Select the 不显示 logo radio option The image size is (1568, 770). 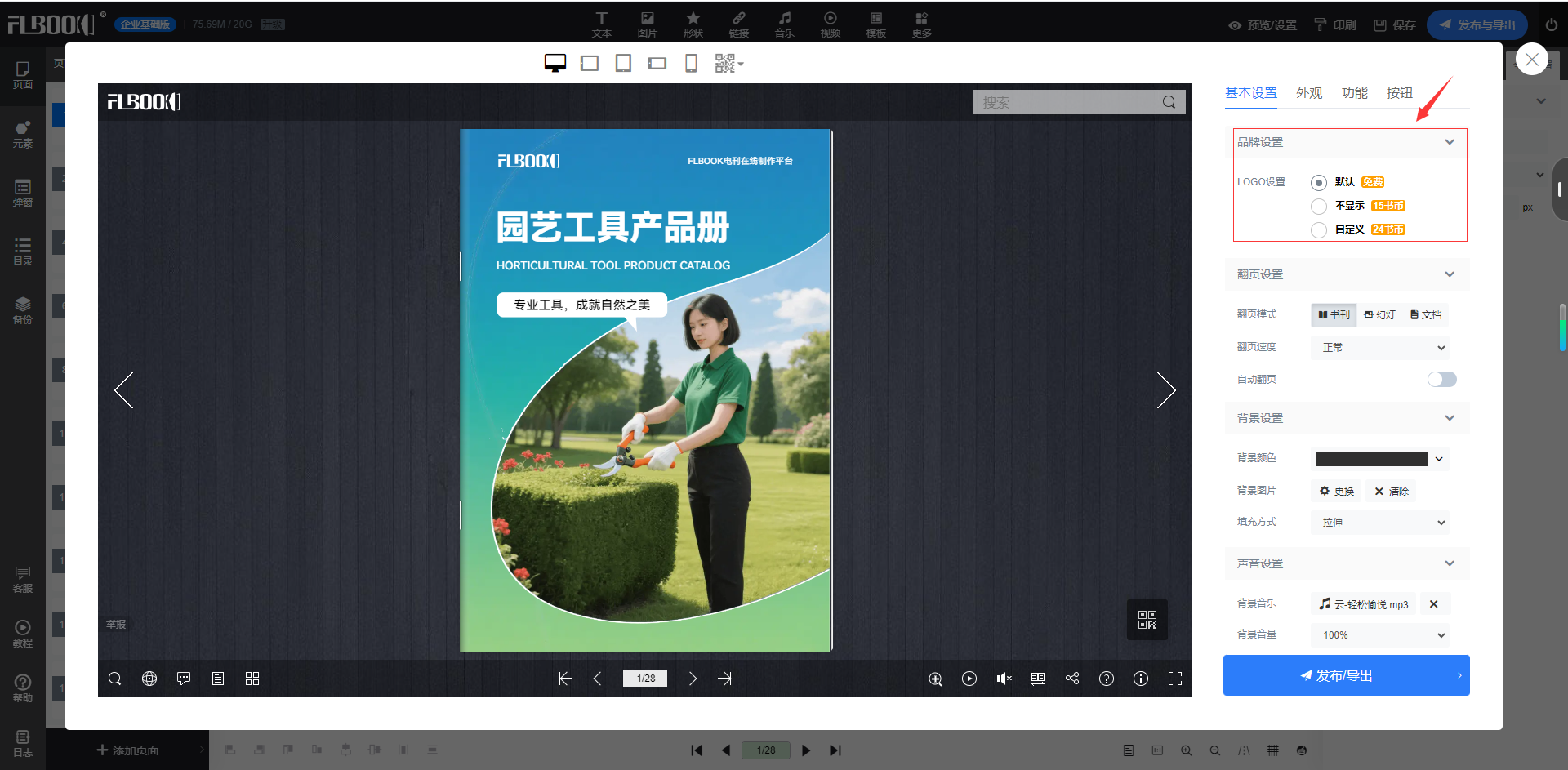[1318, 206]
